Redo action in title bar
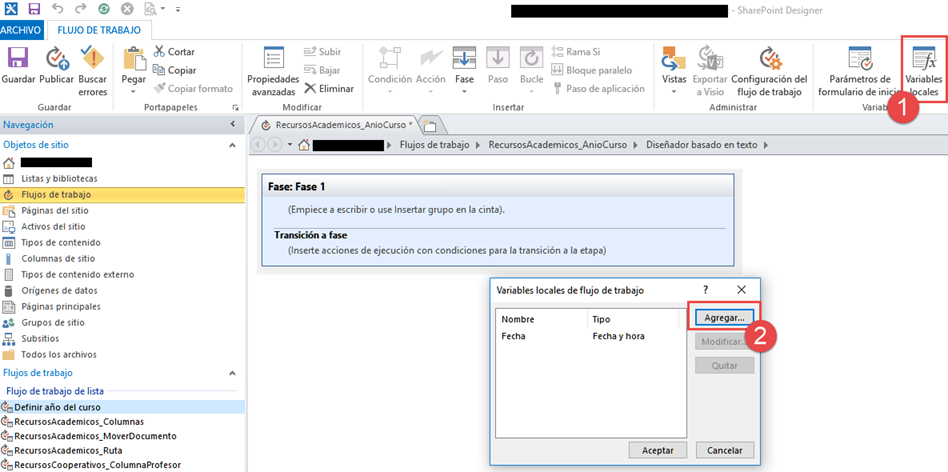The height and width of the screenshot is (472, 948). (81, 9)
